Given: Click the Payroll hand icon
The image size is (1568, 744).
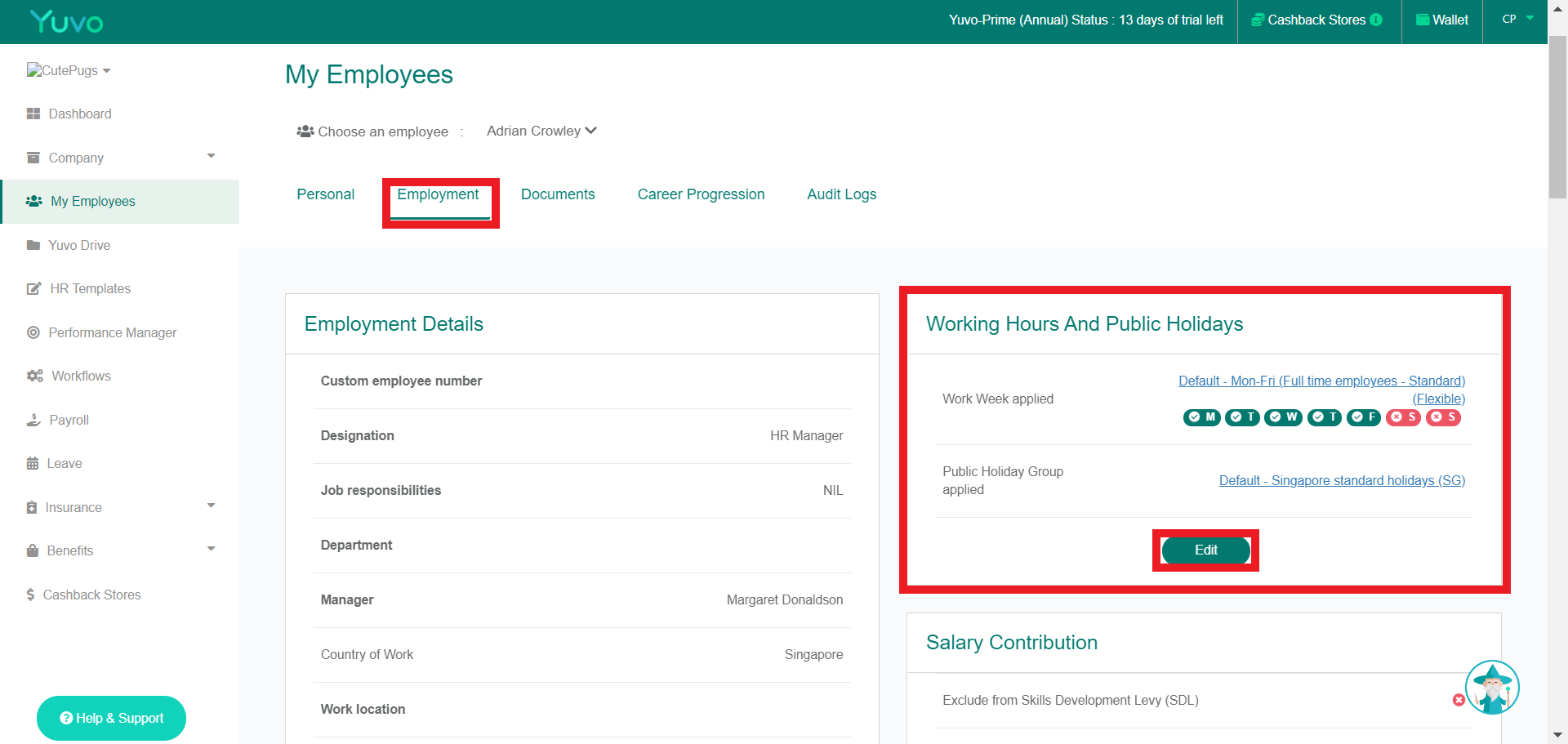Looking at the screenshot, I should click(x=33, y=420).
